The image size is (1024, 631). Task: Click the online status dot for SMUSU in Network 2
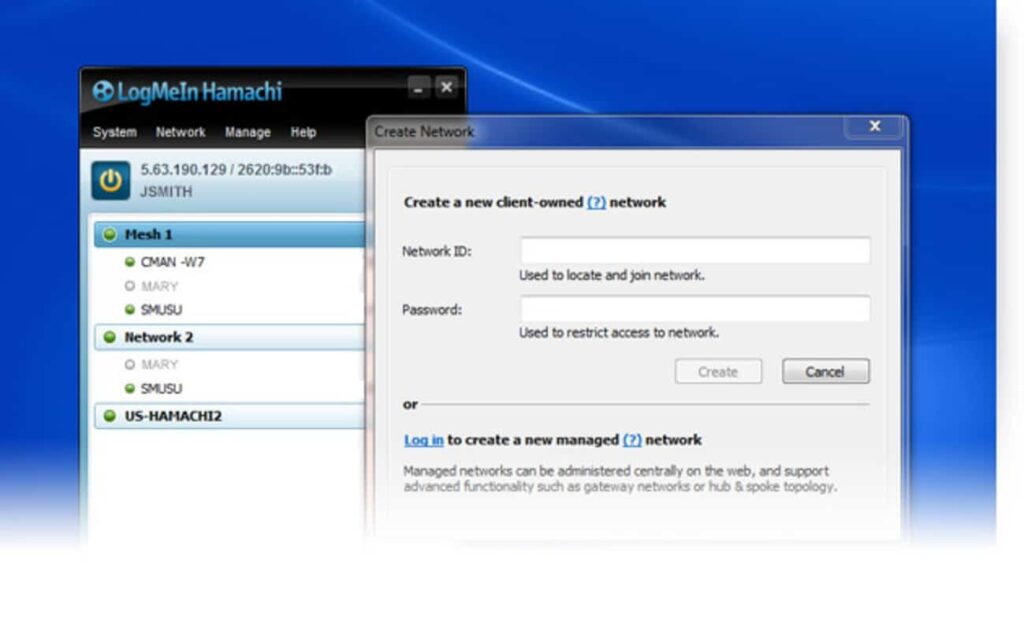click(x=130, y=389)
